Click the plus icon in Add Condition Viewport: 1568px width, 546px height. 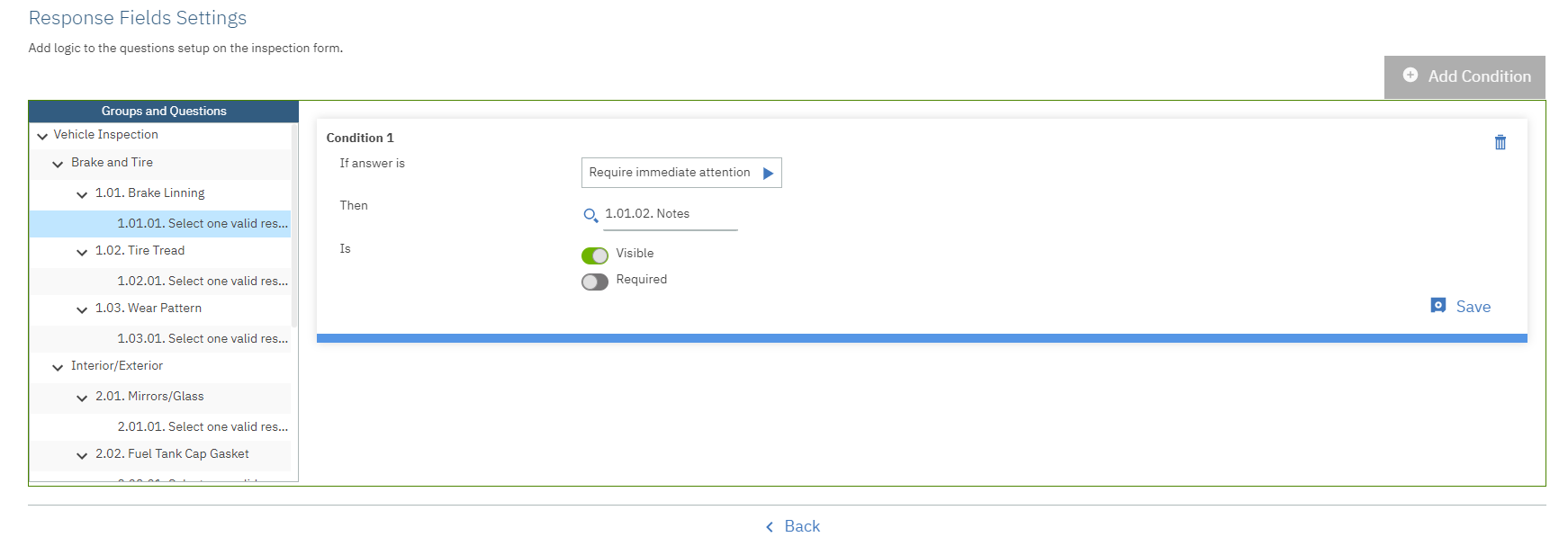[1410, 76]
